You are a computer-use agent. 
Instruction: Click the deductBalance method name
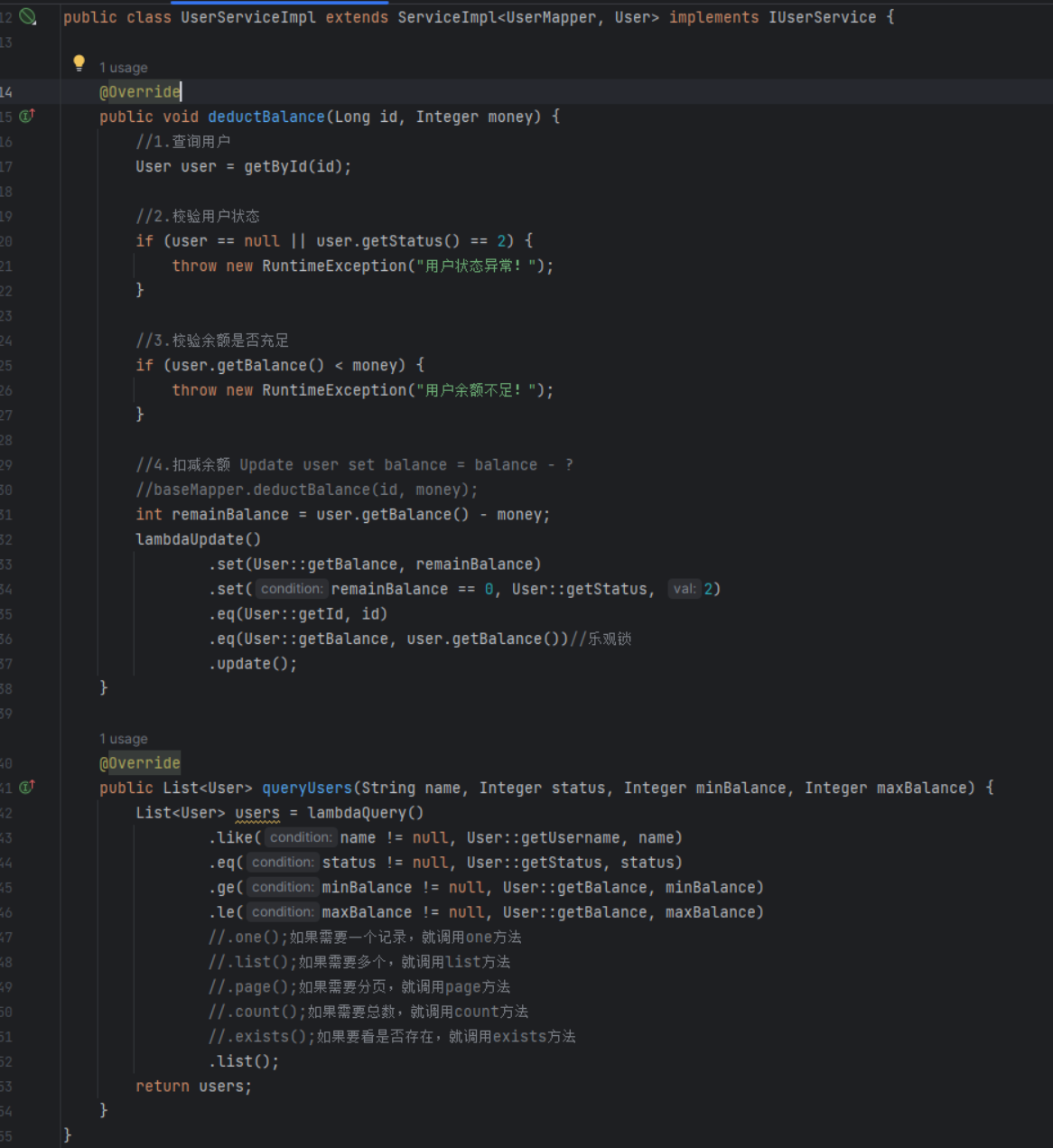[x=266, y=117]
